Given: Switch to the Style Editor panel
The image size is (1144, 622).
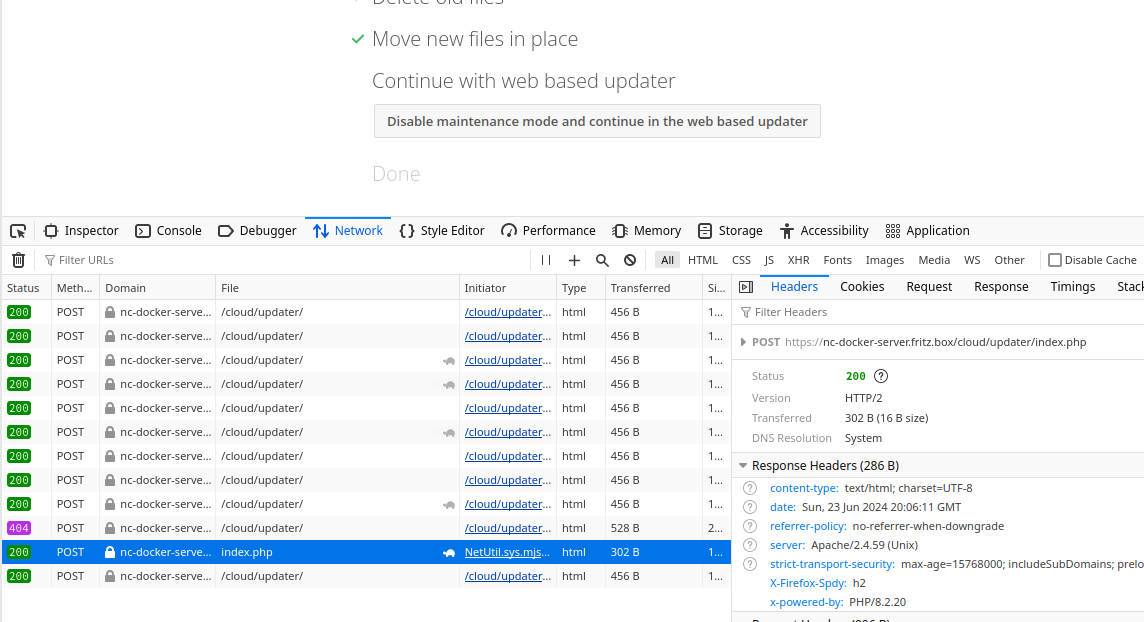Looking at the screenshot, I should [x=442, y=231].
